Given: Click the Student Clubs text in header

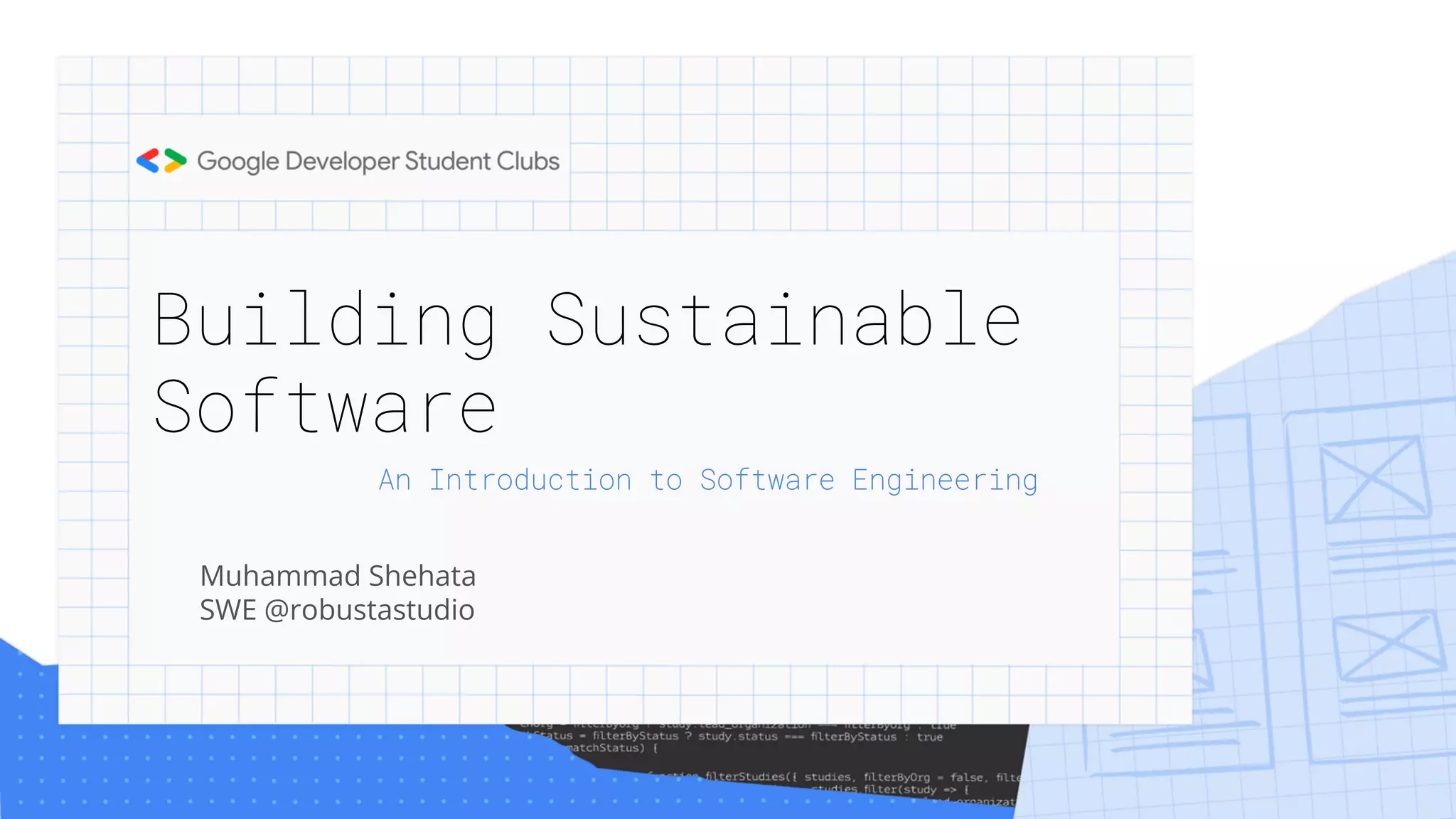Looking at the screenshot, I should tap(482, 161).
